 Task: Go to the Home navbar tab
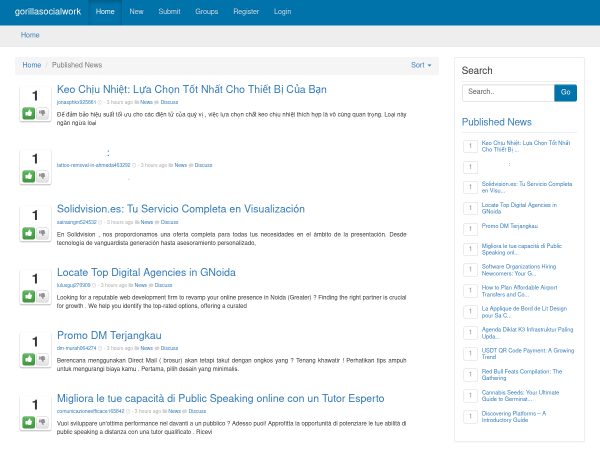point(105,12)
